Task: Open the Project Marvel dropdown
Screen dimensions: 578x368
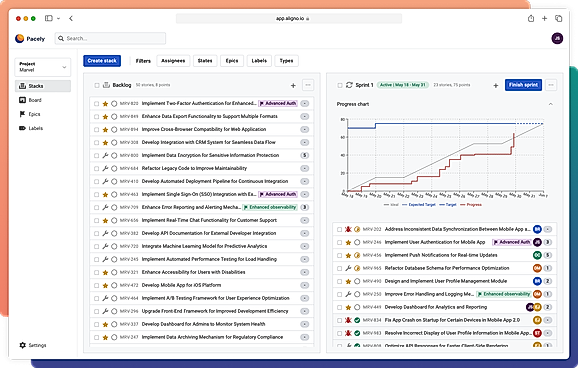Action: (43, 67)
